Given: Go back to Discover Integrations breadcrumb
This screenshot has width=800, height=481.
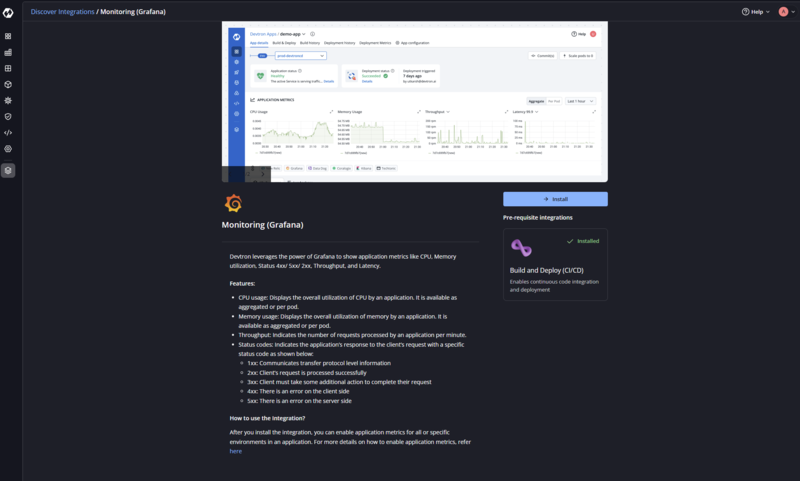Looking at the screenshot, I should [62, 12].
